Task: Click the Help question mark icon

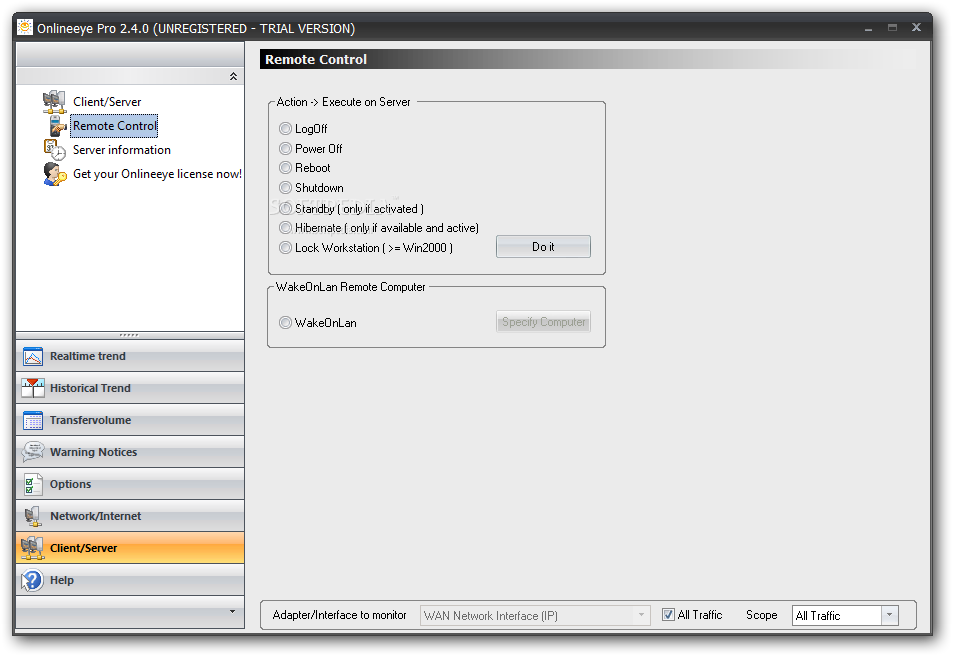Action: (x=33, y=580)
